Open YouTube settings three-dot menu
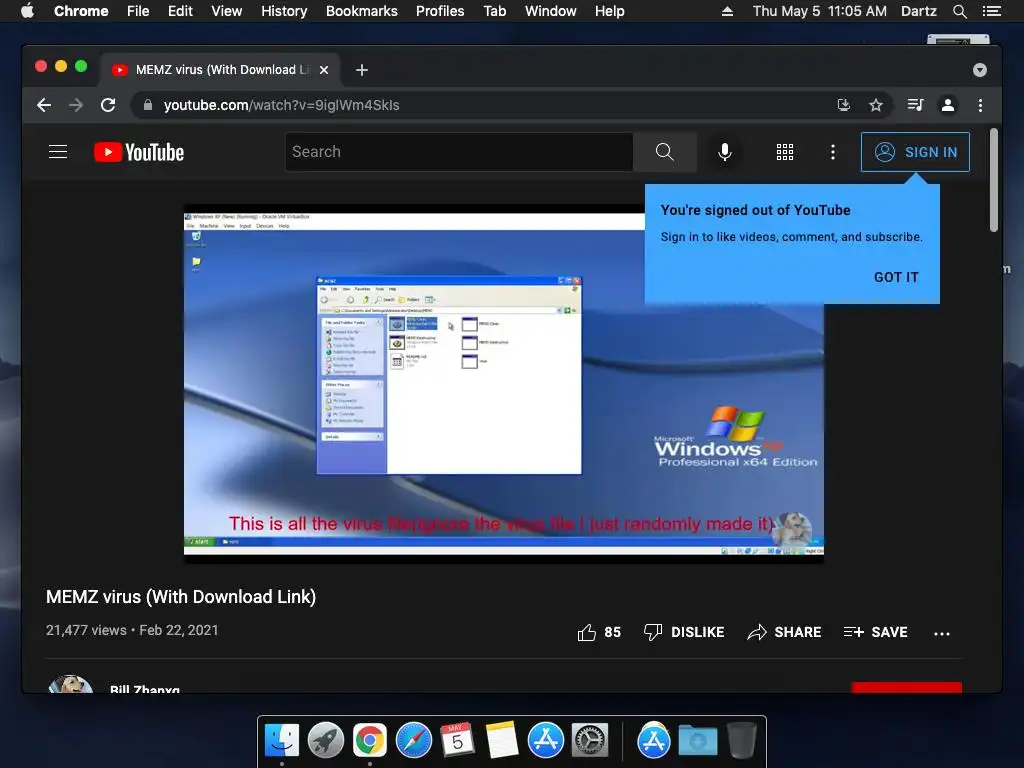 832,152
